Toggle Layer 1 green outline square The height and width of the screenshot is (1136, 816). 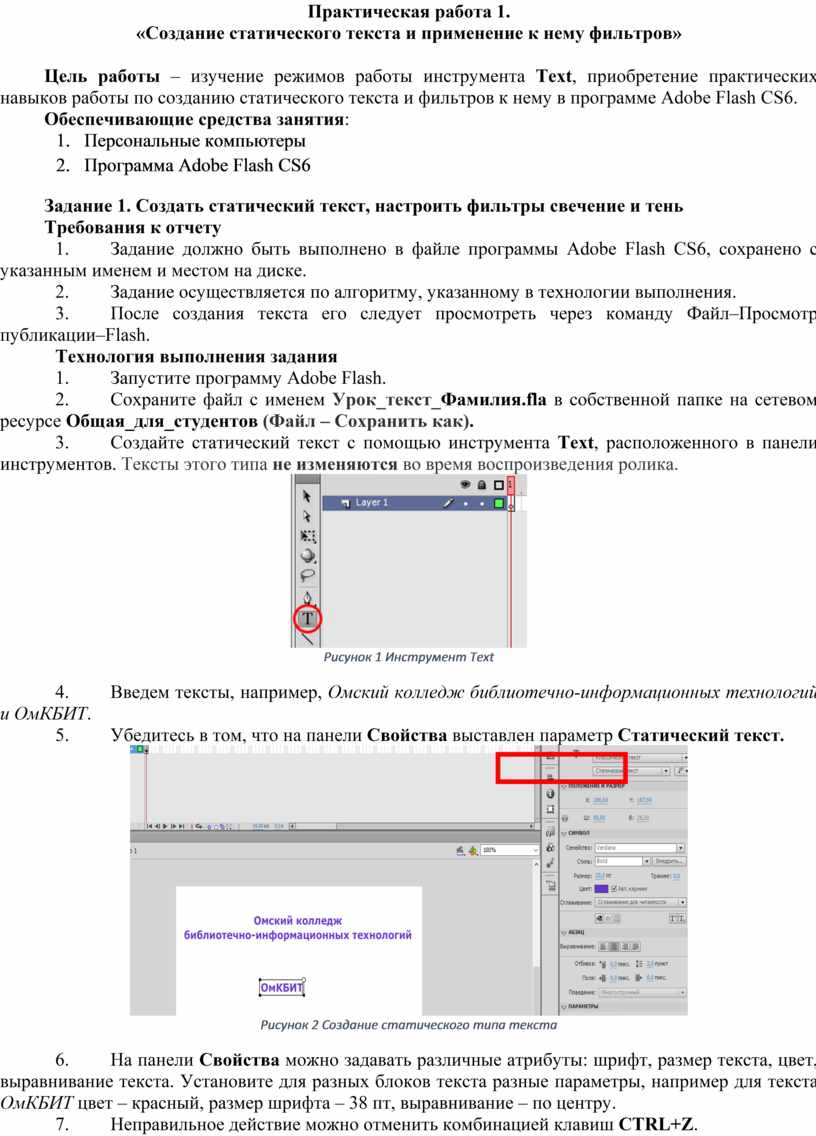(499, 503)
